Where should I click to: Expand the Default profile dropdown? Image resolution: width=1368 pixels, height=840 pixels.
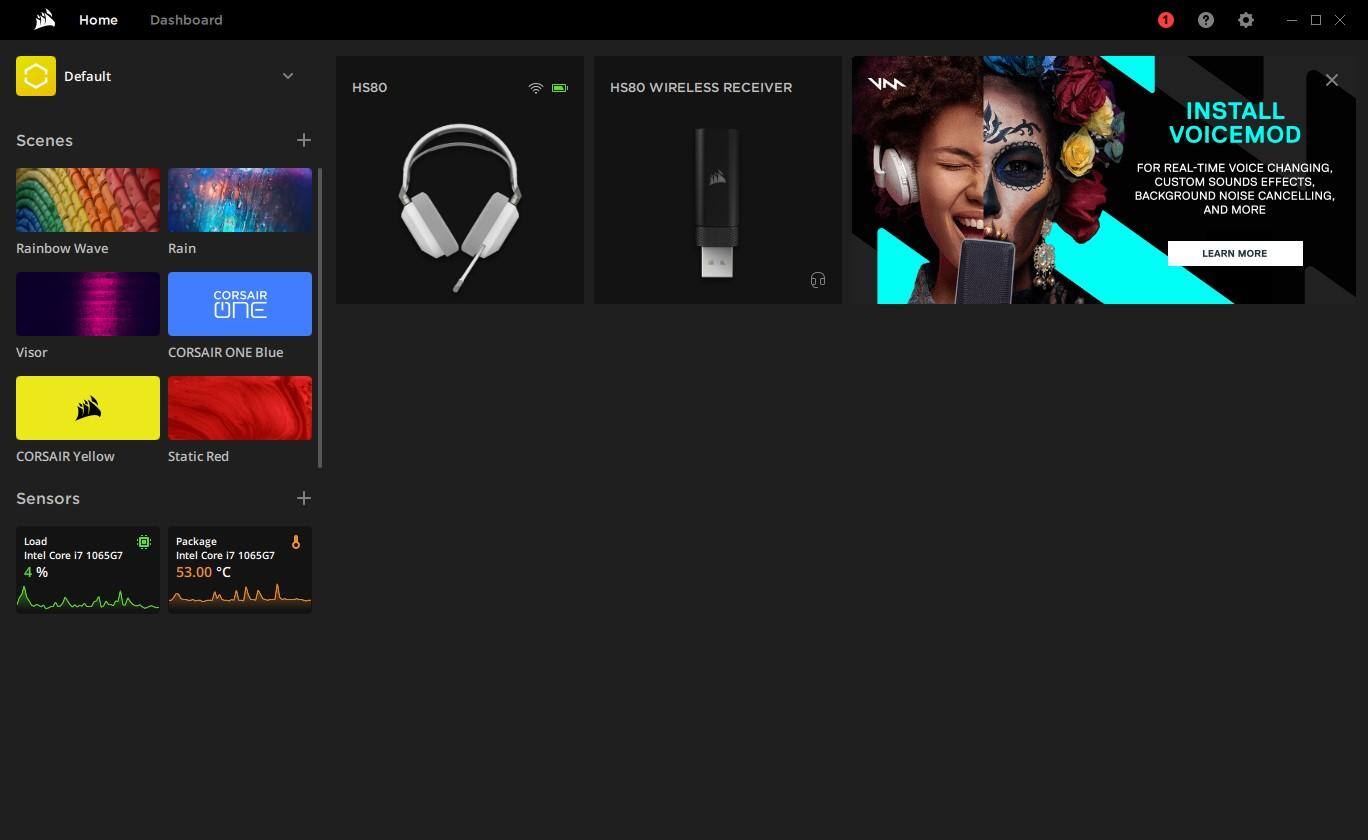point(288,76)
